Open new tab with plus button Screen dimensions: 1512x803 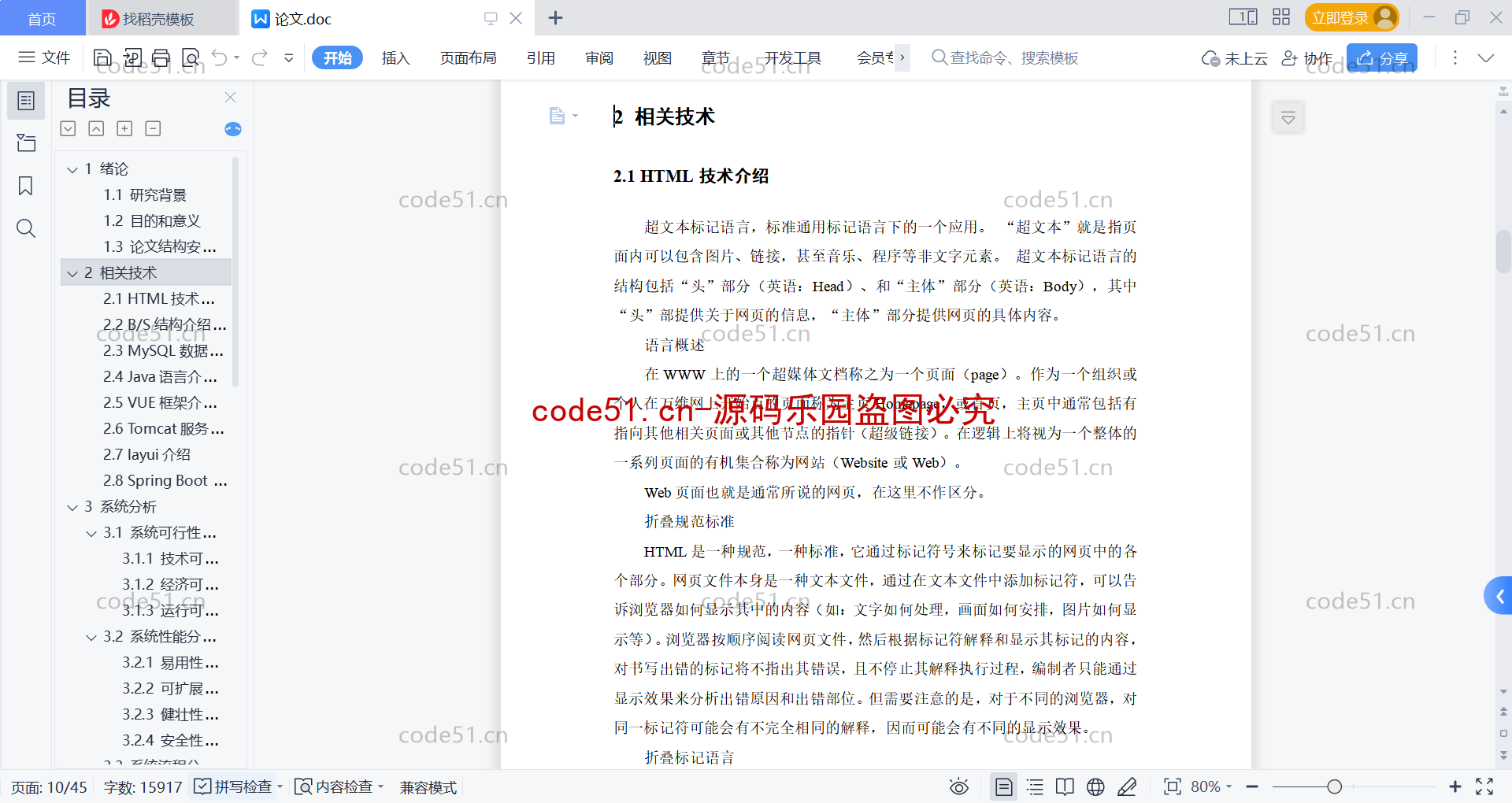[555, 17]
